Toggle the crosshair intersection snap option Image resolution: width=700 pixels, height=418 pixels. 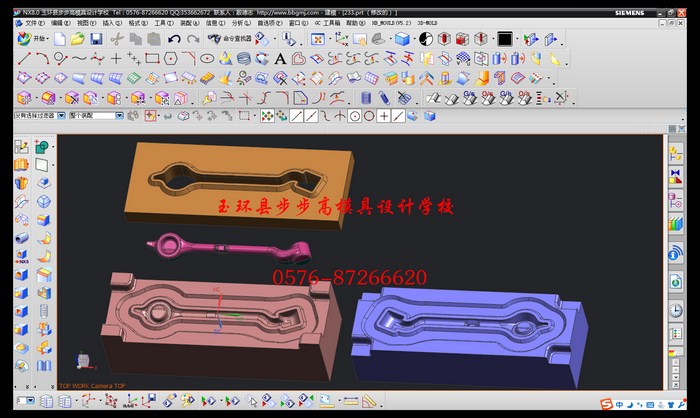[385, 116]
